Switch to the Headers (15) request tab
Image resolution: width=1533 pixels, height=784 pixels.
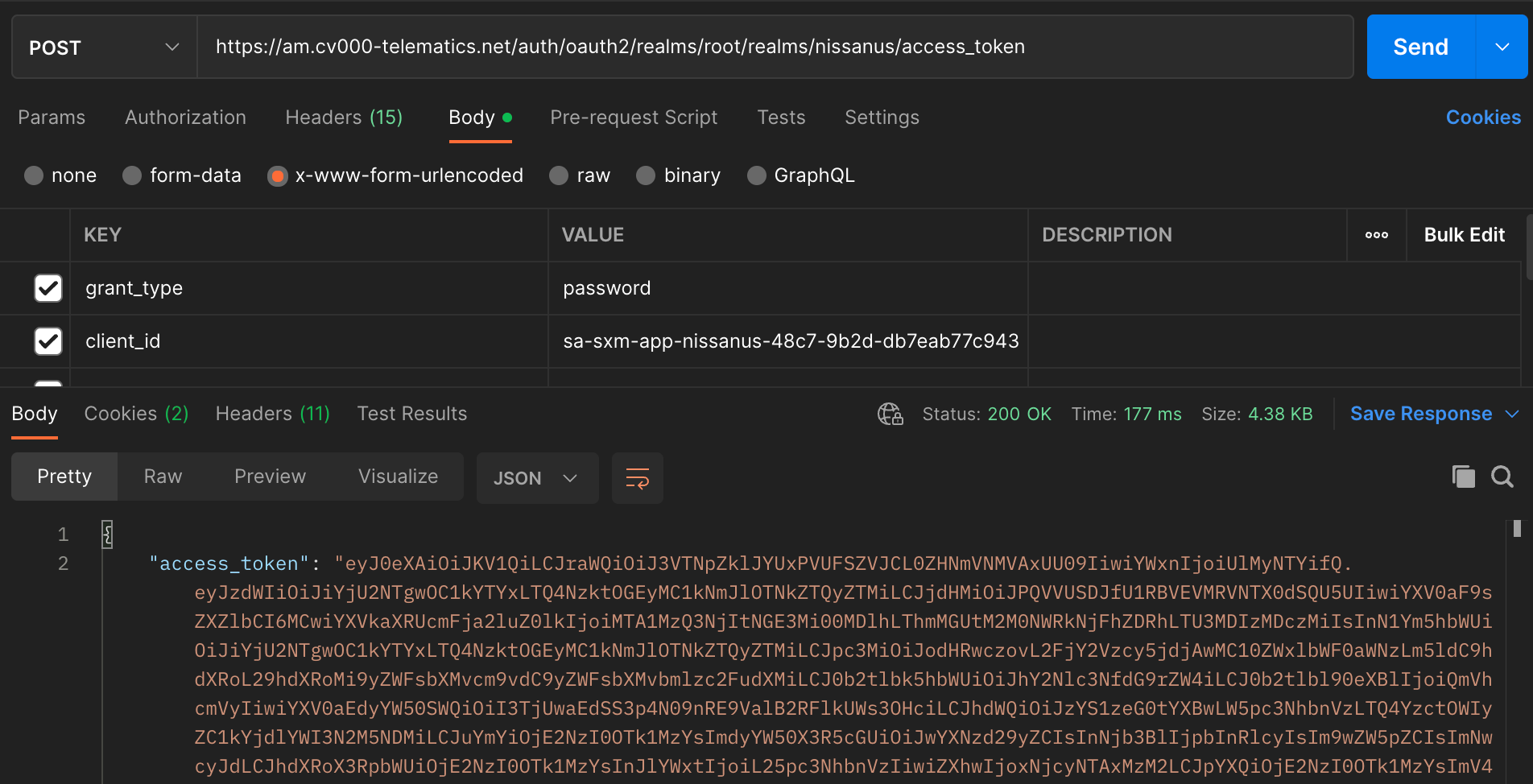344,118
